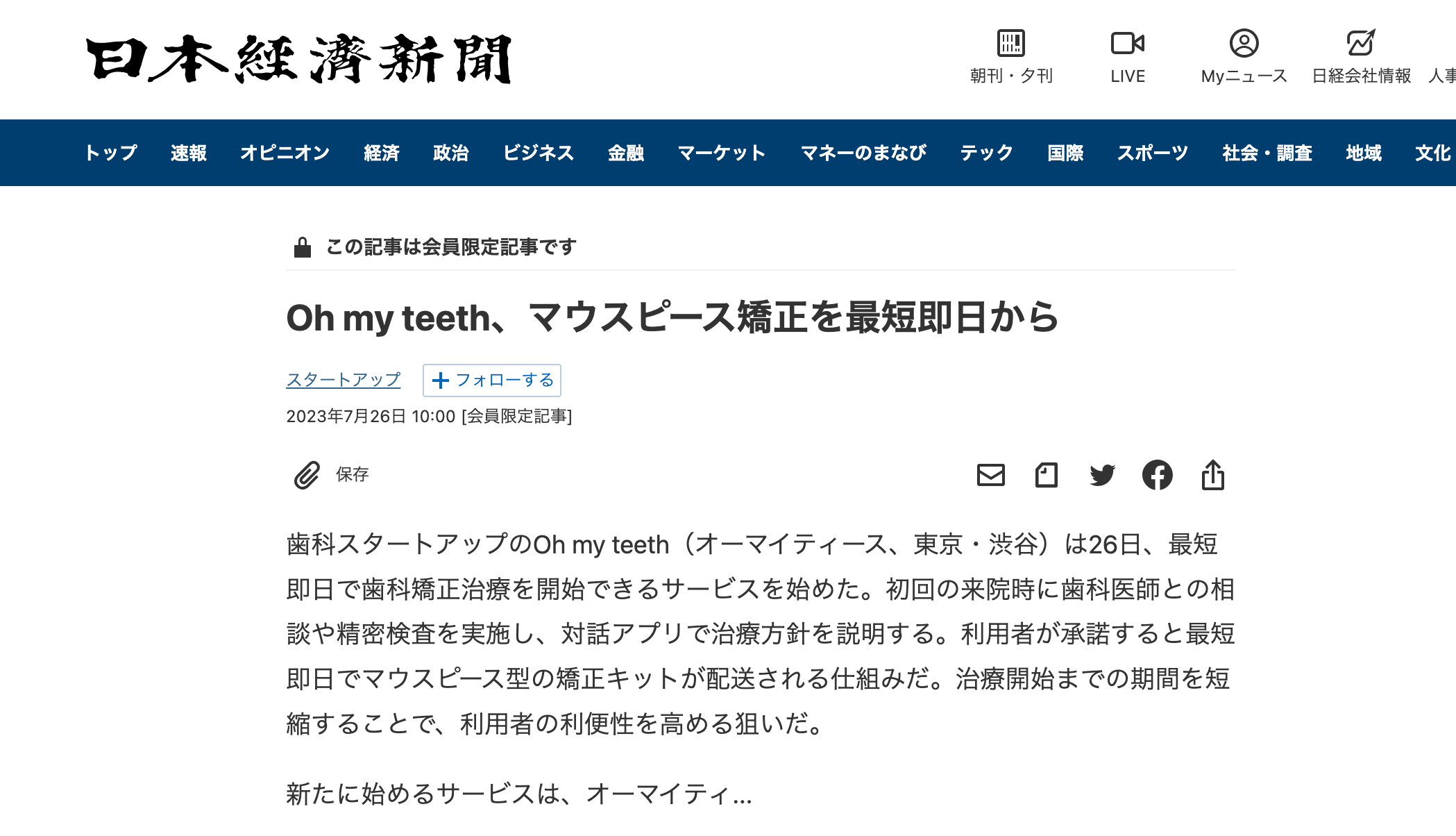The height and width of the screenshot is (836, 1456).
Task: Click the copy article icon
Action: coord(1047,476)
